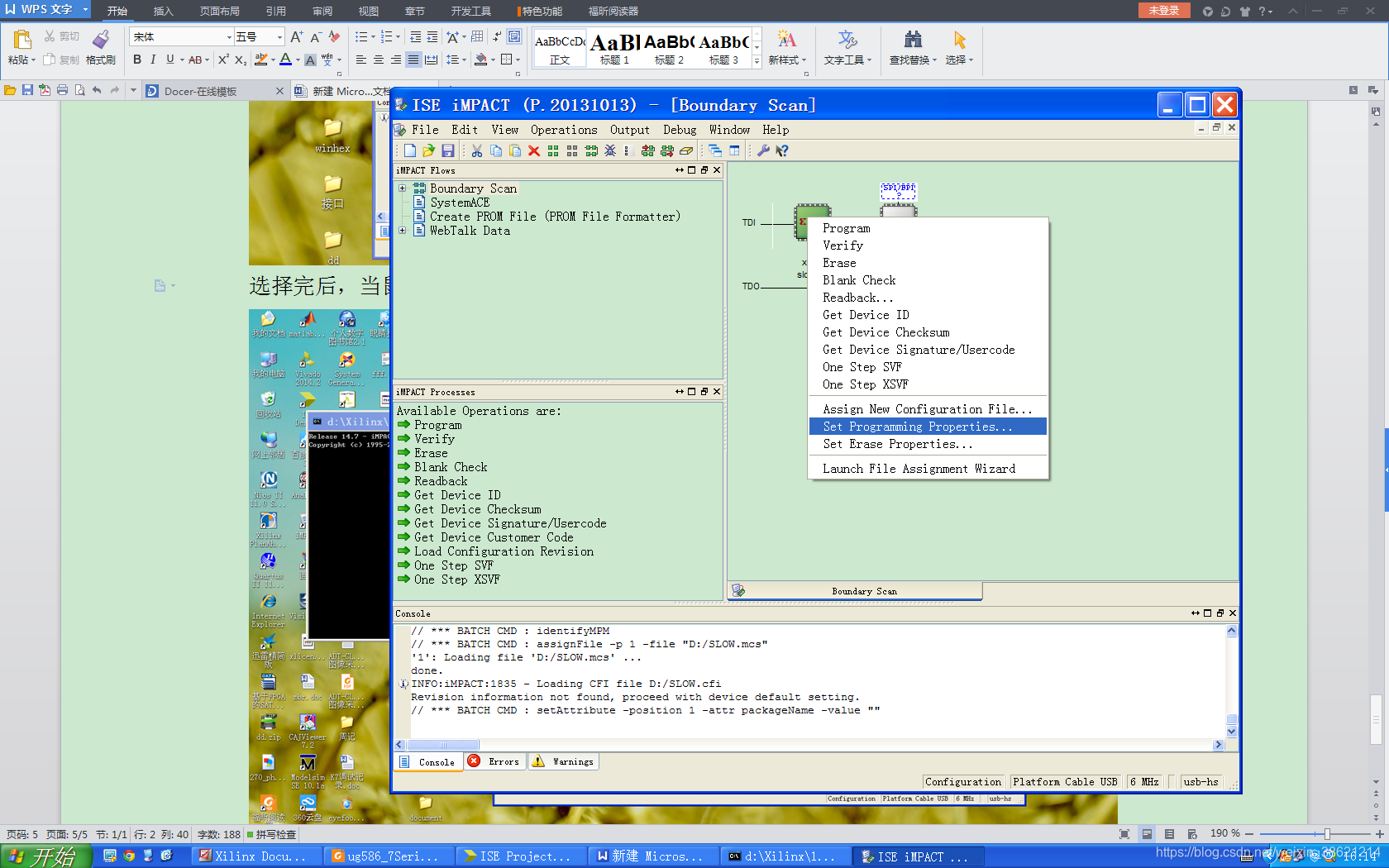1389x868 pixels.
Task: Click the gray four-square icon in iMPACT toolbar
Action: tap(572, 150)
